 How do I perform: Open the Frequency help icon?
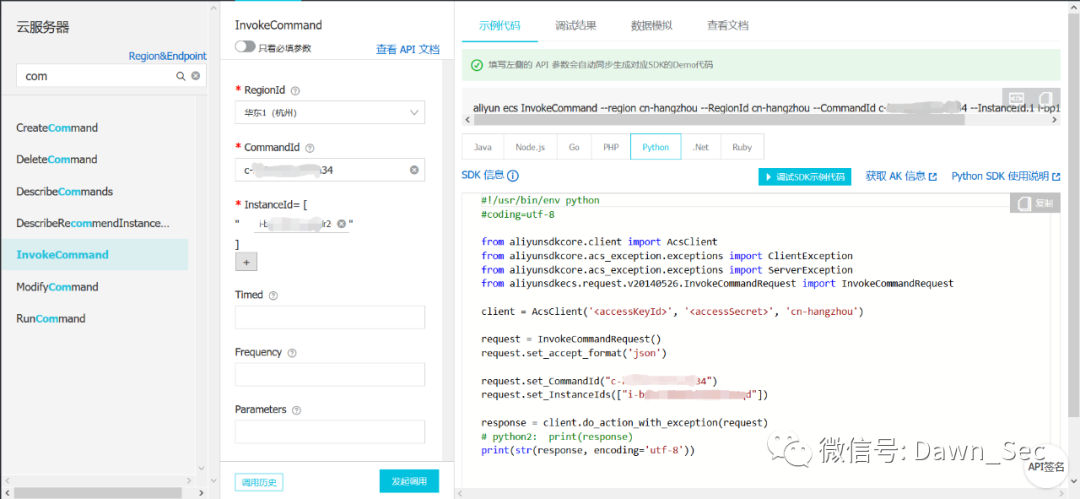pos(292,353)
